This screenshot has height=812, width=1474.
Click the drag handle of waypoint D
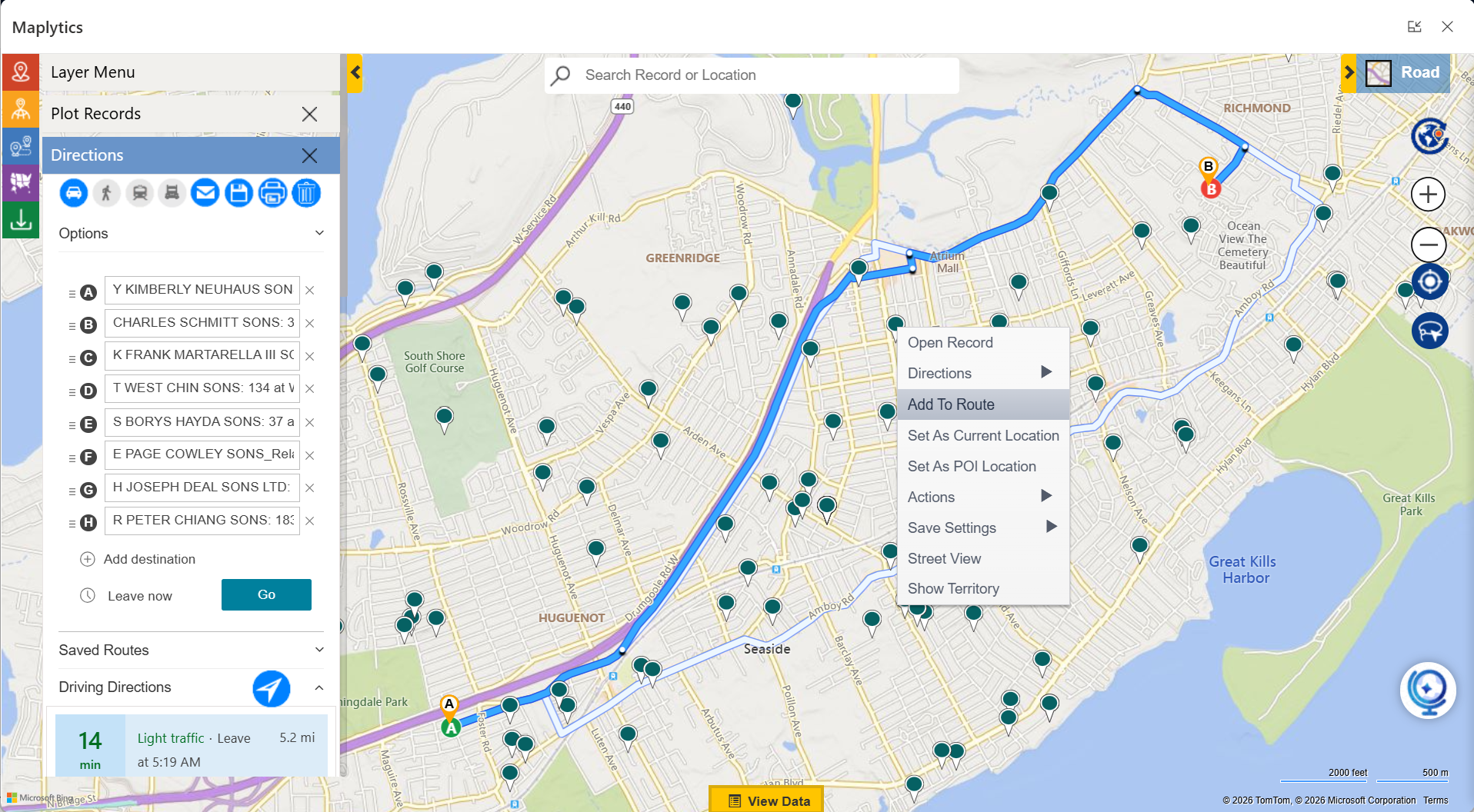(72, 392)
